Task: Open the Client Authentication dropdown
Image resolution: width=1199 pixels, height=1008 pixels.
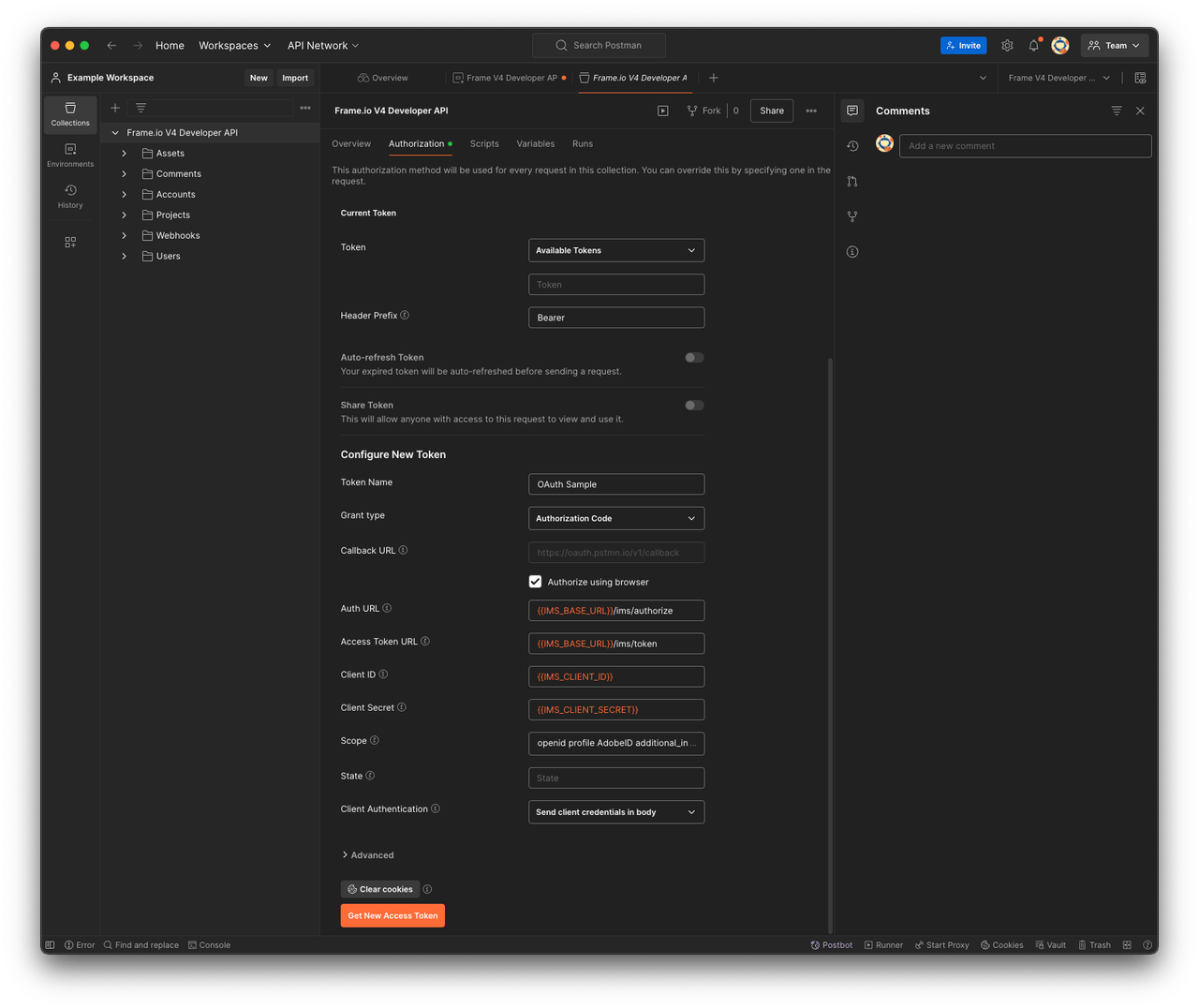Action: pyautogui.click(x=616, y=812)
